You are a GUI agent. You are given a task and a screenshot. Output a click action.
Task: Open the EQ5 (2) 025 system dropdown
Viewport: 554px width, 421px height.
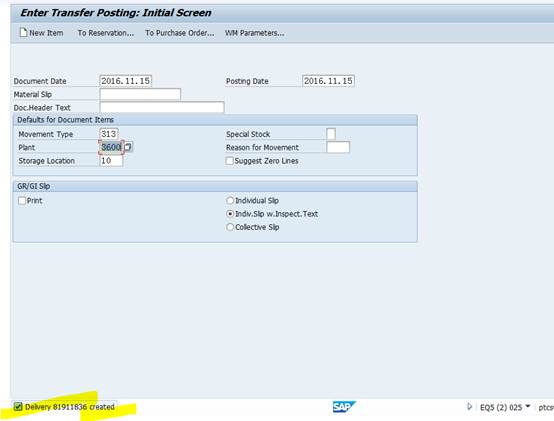click(528, 406)
